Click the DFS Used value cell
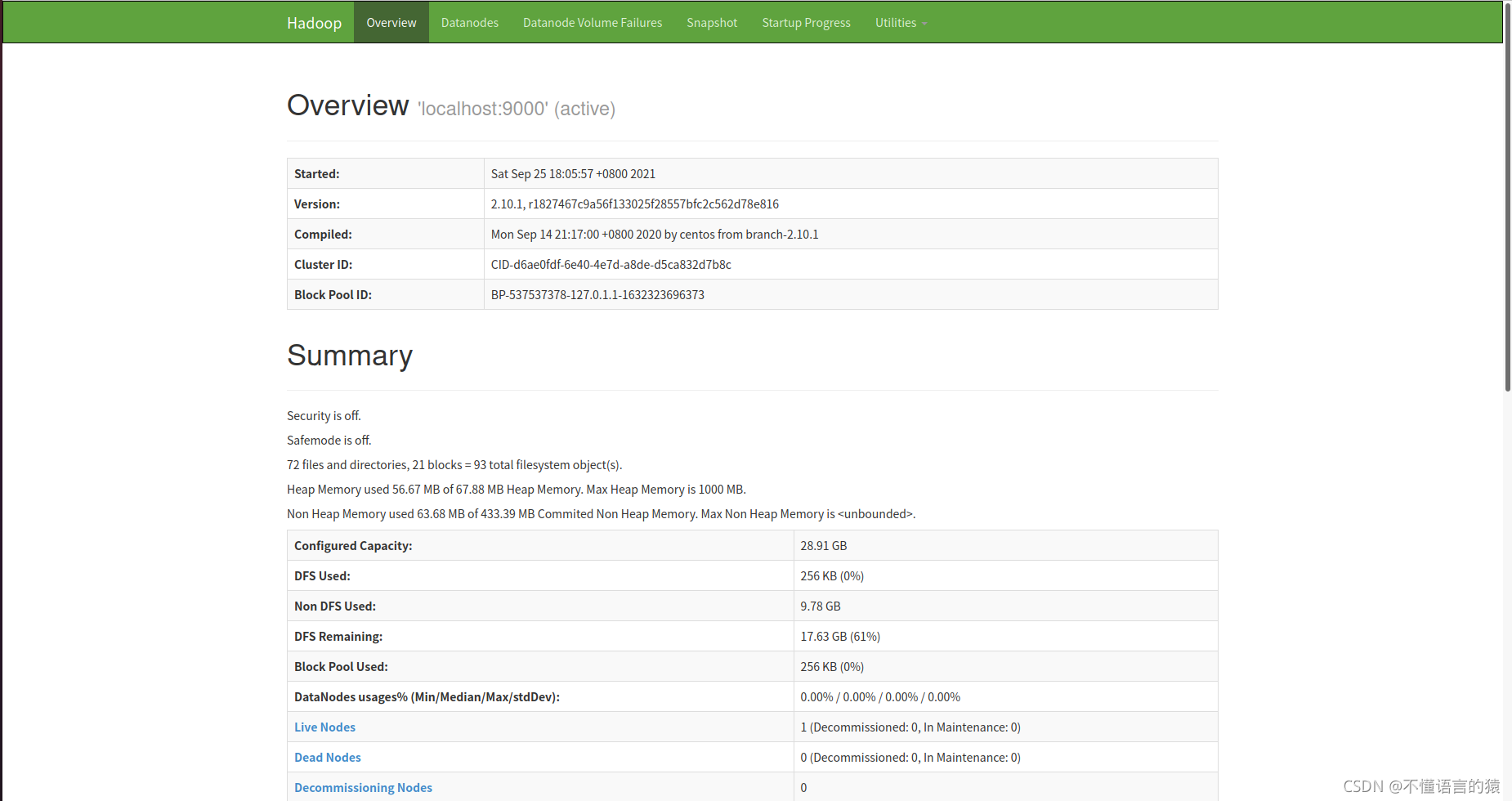The width and height of the screenshot is (1512, 801). pyautogui.click(x=1005, y=576)
